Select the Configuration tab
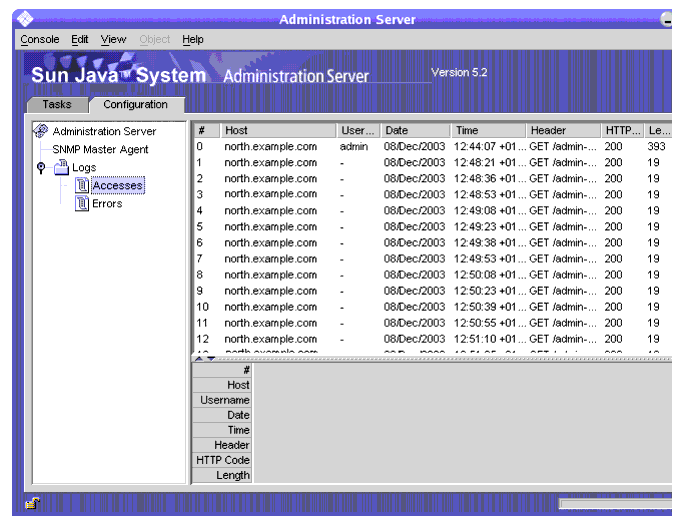Screen dimensions: 673x525 click(136, 105)
